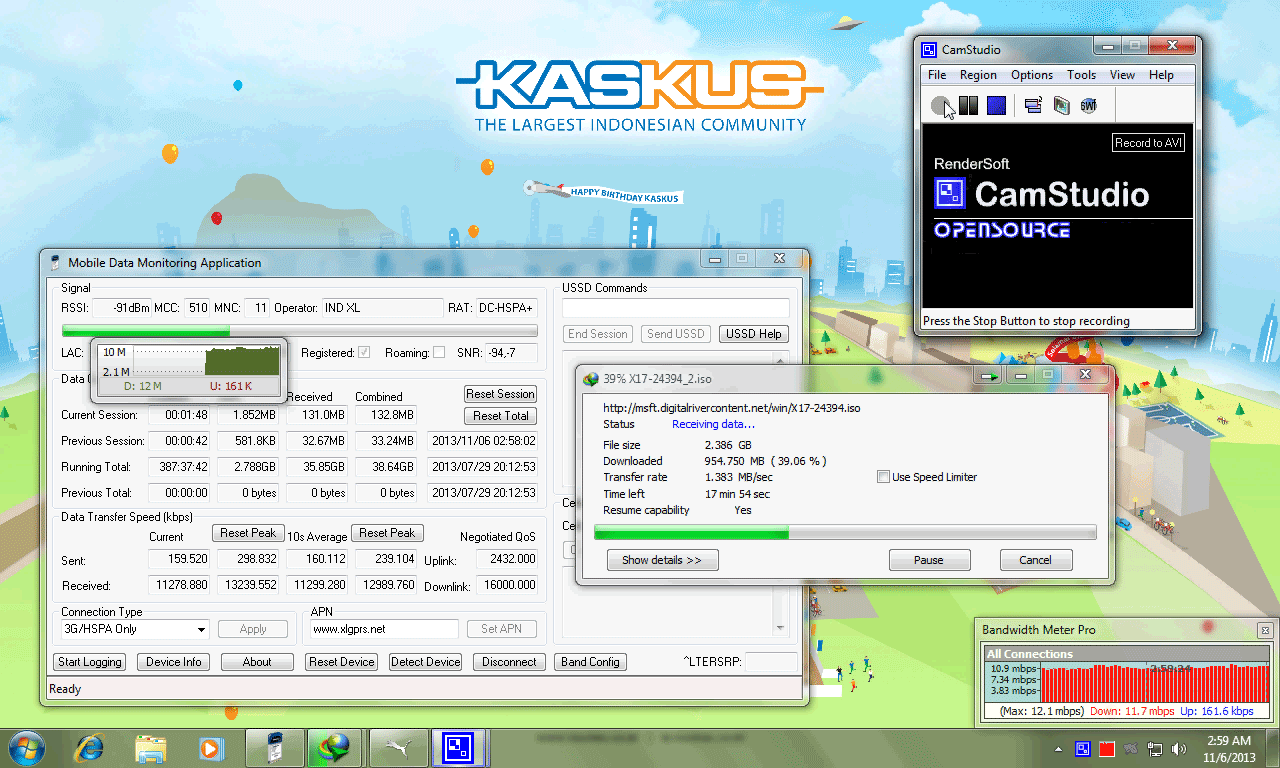Open the hidden icons tray arrow

(1057, 747)
